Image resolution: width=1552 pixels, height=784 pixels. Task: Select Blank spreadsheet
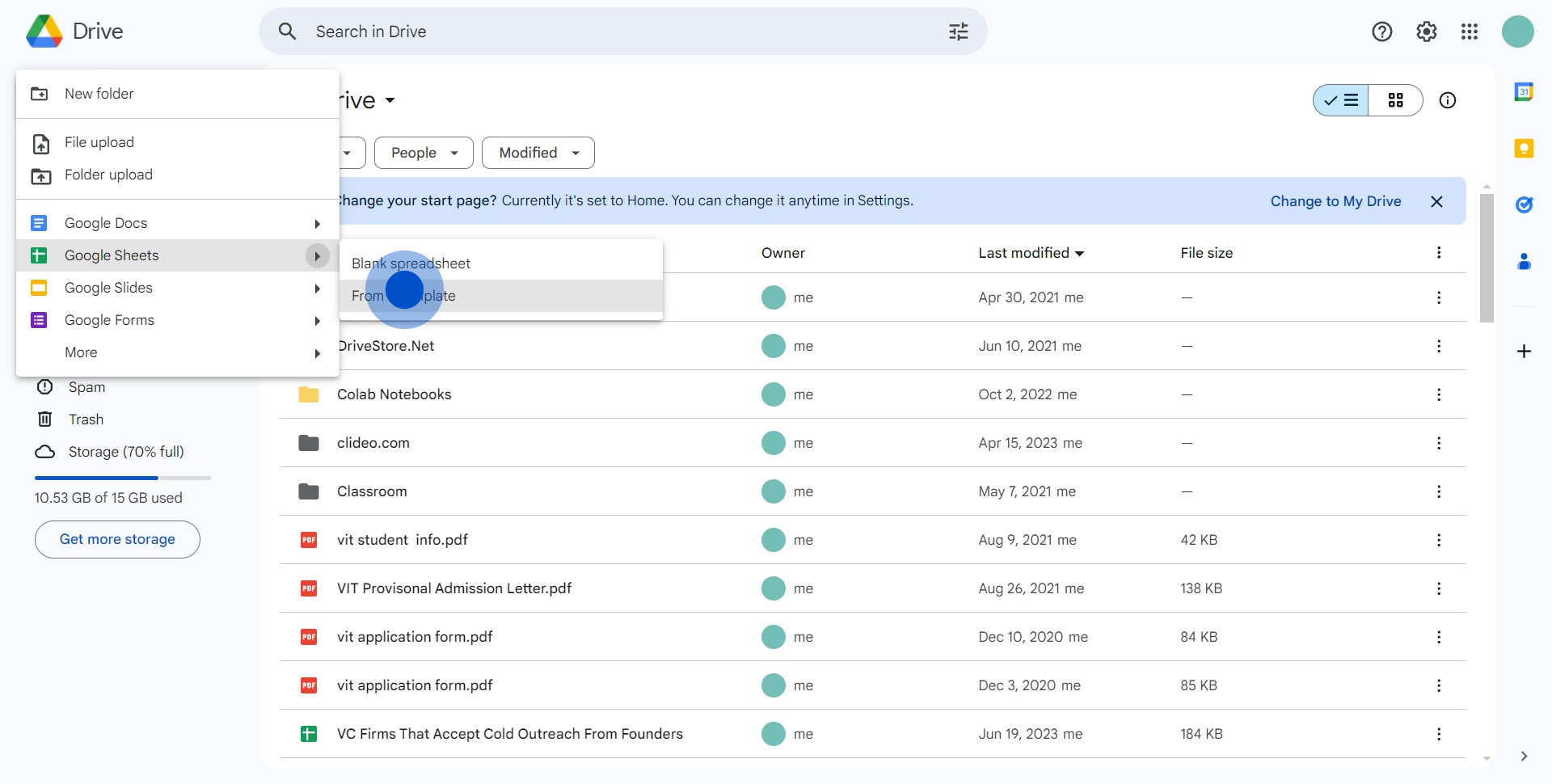click(x=501, y=263)
